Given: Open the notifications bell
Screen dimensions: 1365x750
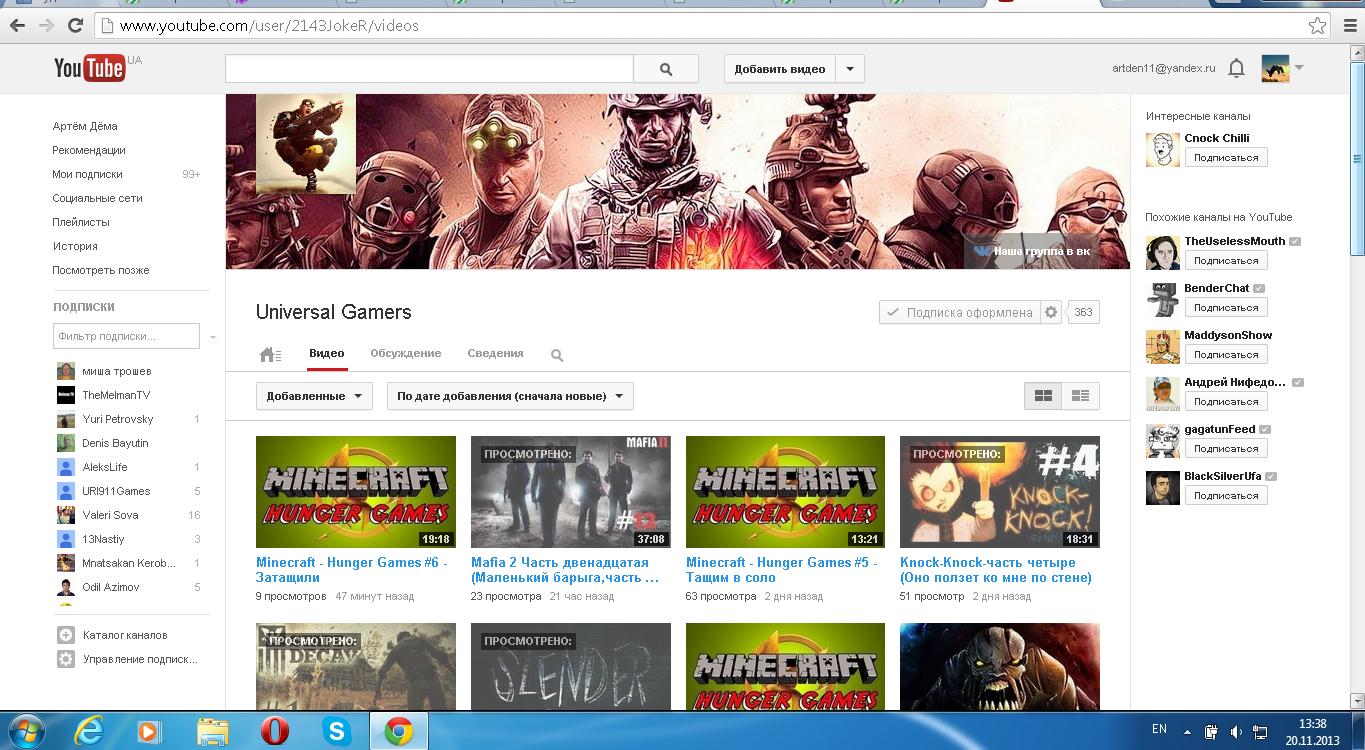Looking at the screenshot, I should point(1237,68).
